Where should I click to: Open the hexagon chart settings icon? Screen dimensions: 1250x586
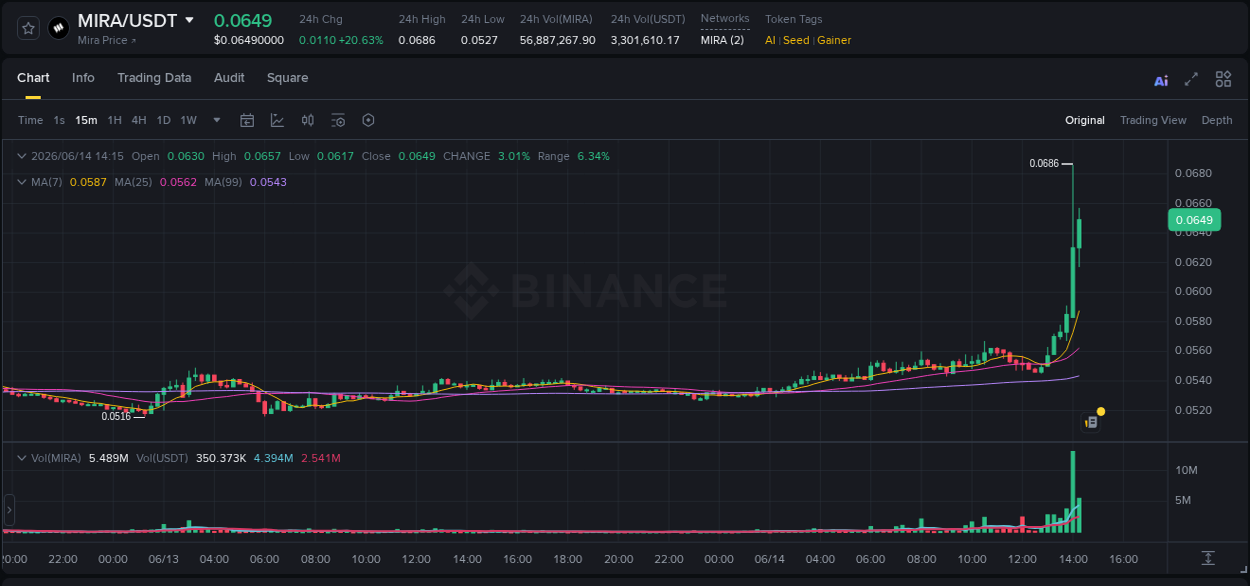[x=368, y=120]
